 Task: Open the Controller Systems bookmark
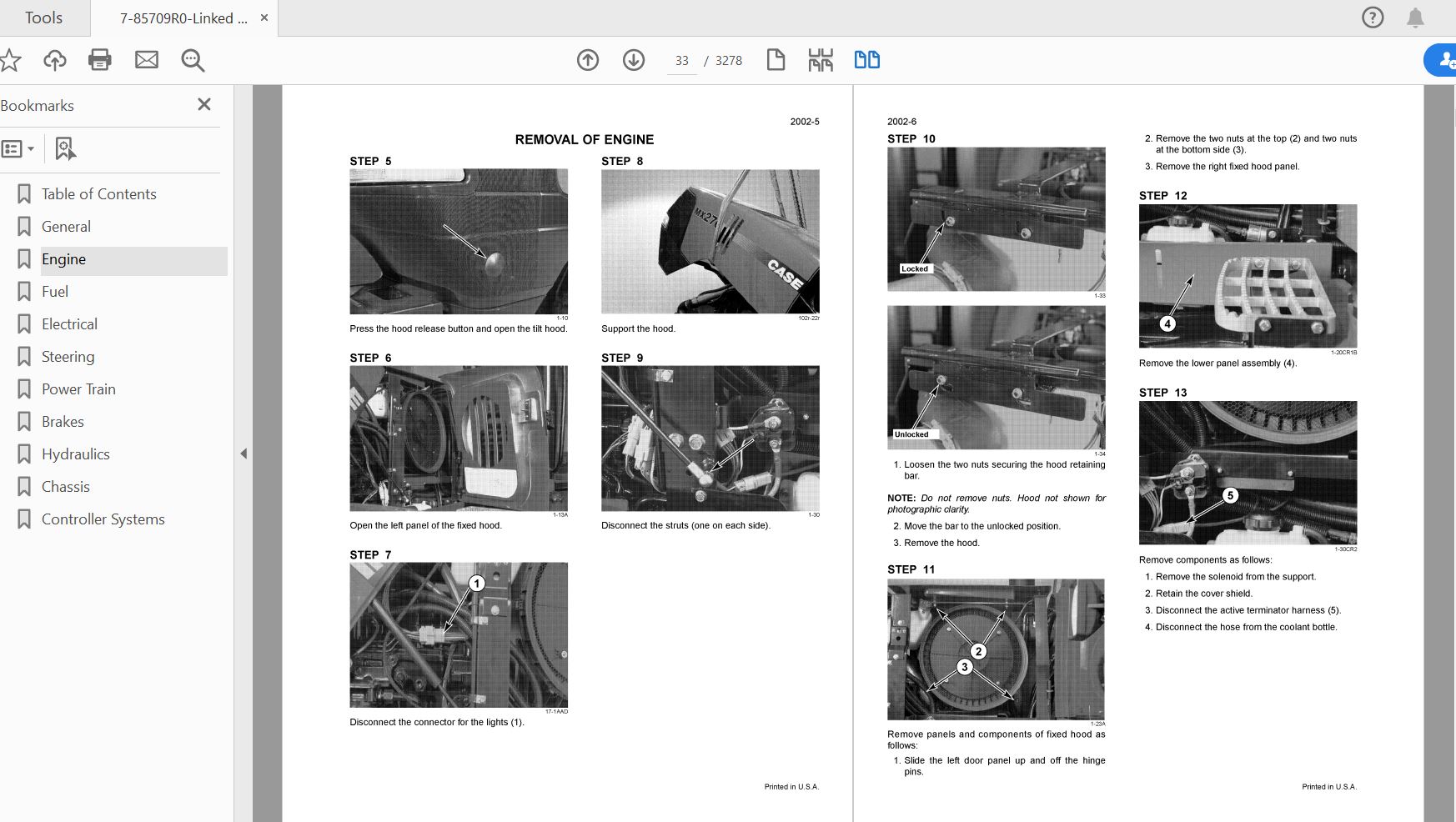(103, 519)
